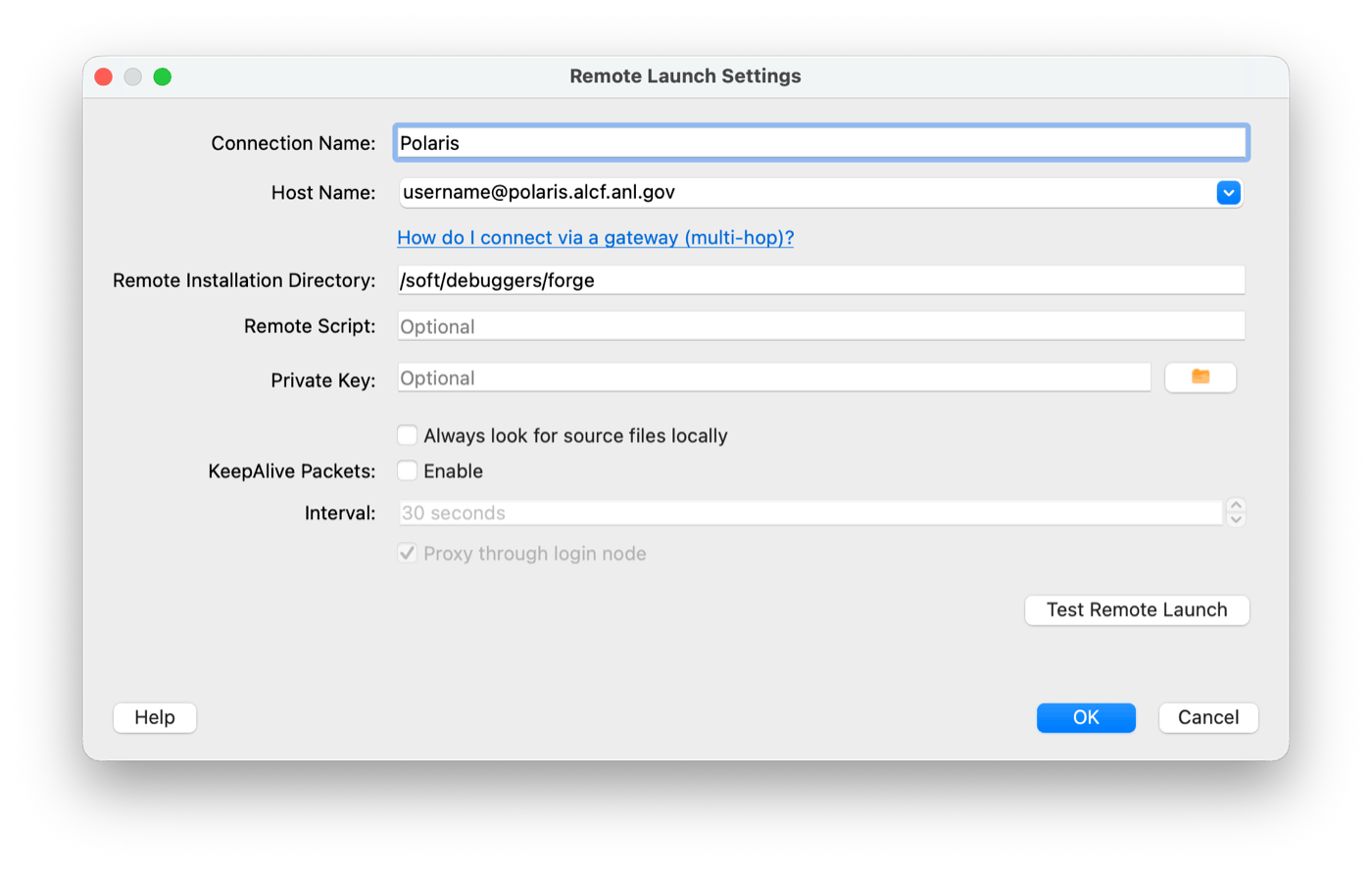This screenshot has height=870, width=1372.
Task: Focus the Connection Name field
Action: [x=821, y=143]
